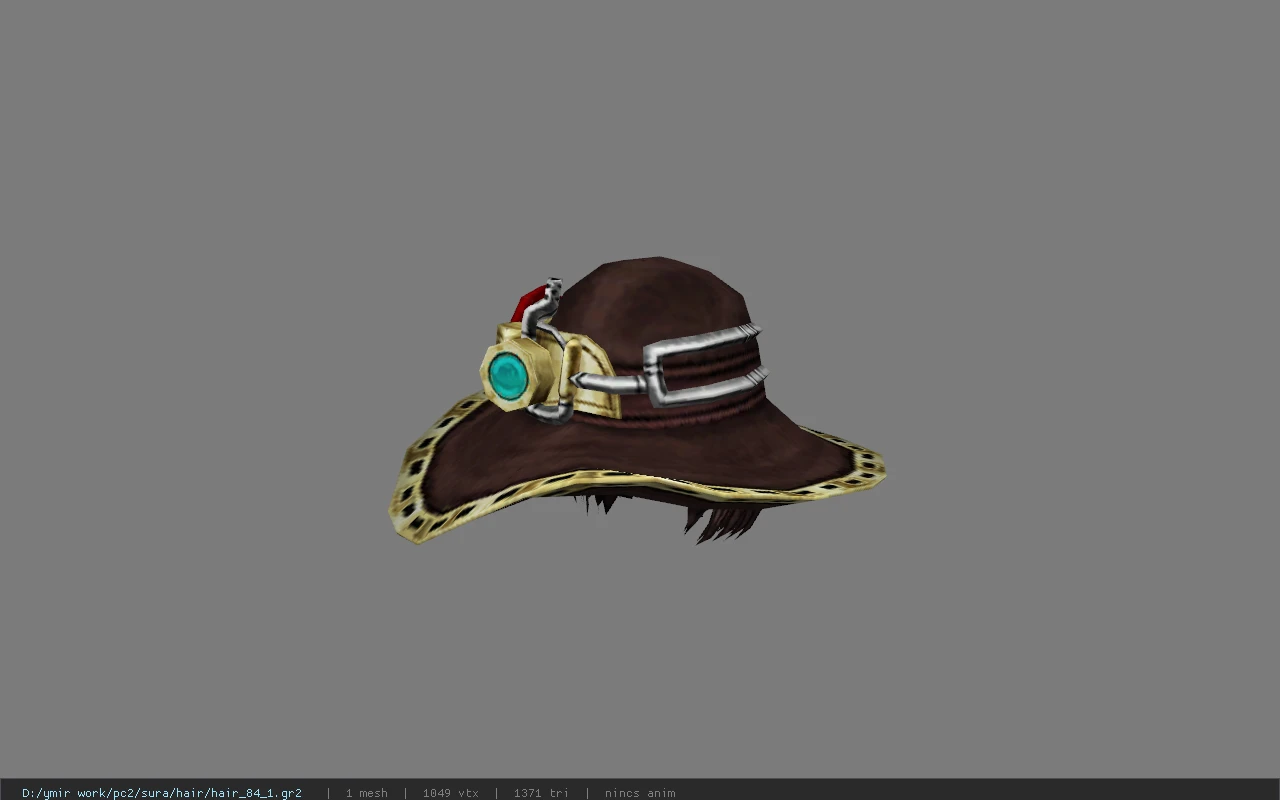Select the "1 mesh" status entry
The image size is (1280, 800).
point(367,793)
